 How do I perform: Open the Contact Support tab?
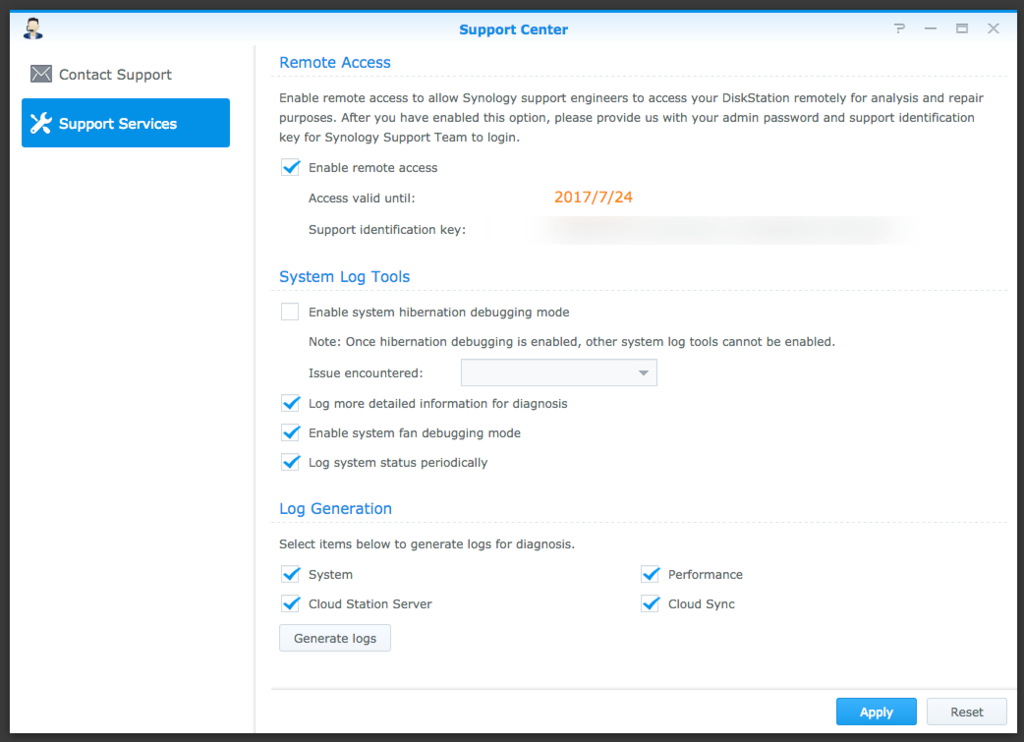click(x=115, y=75)
